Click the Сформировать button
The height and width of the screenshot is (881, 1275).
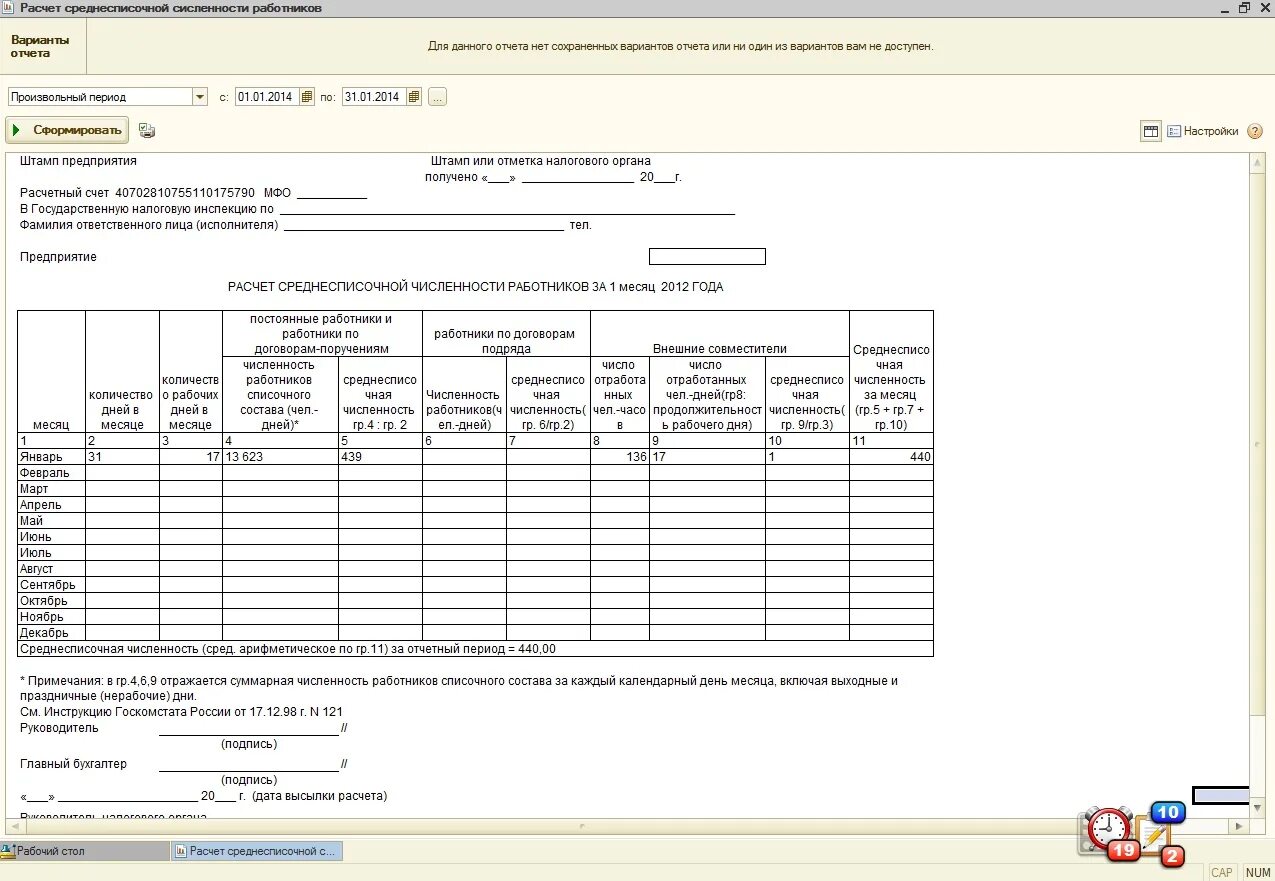coord(67,130)
